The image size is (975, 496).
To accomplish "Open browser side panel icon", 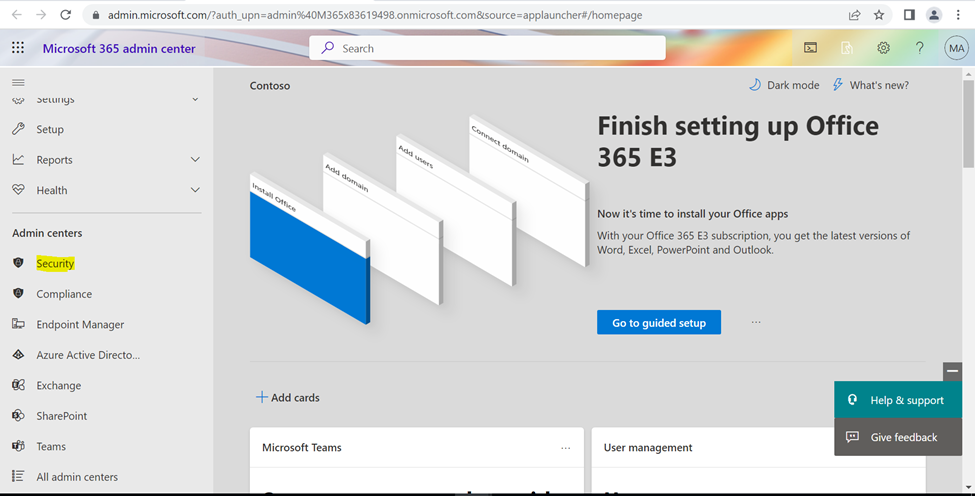I will point(909,14).
